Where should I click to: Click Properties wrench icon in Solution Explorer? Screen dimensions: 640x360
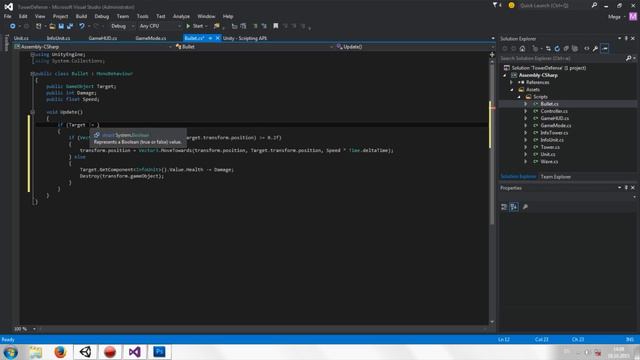pyautogui.click(x=596, y=49)
